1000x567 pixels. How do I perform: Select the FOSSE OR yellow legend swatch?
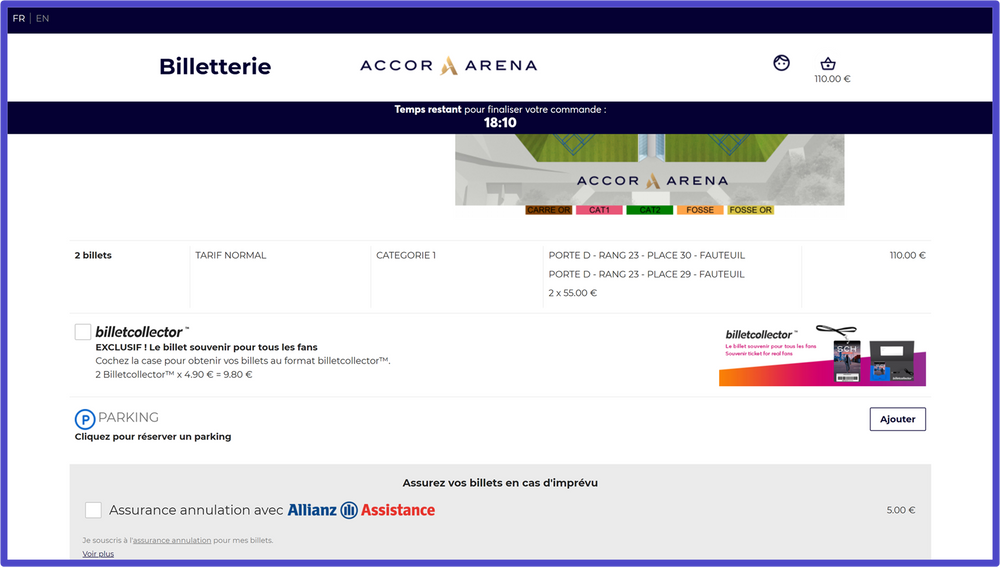tap(751, 210)
